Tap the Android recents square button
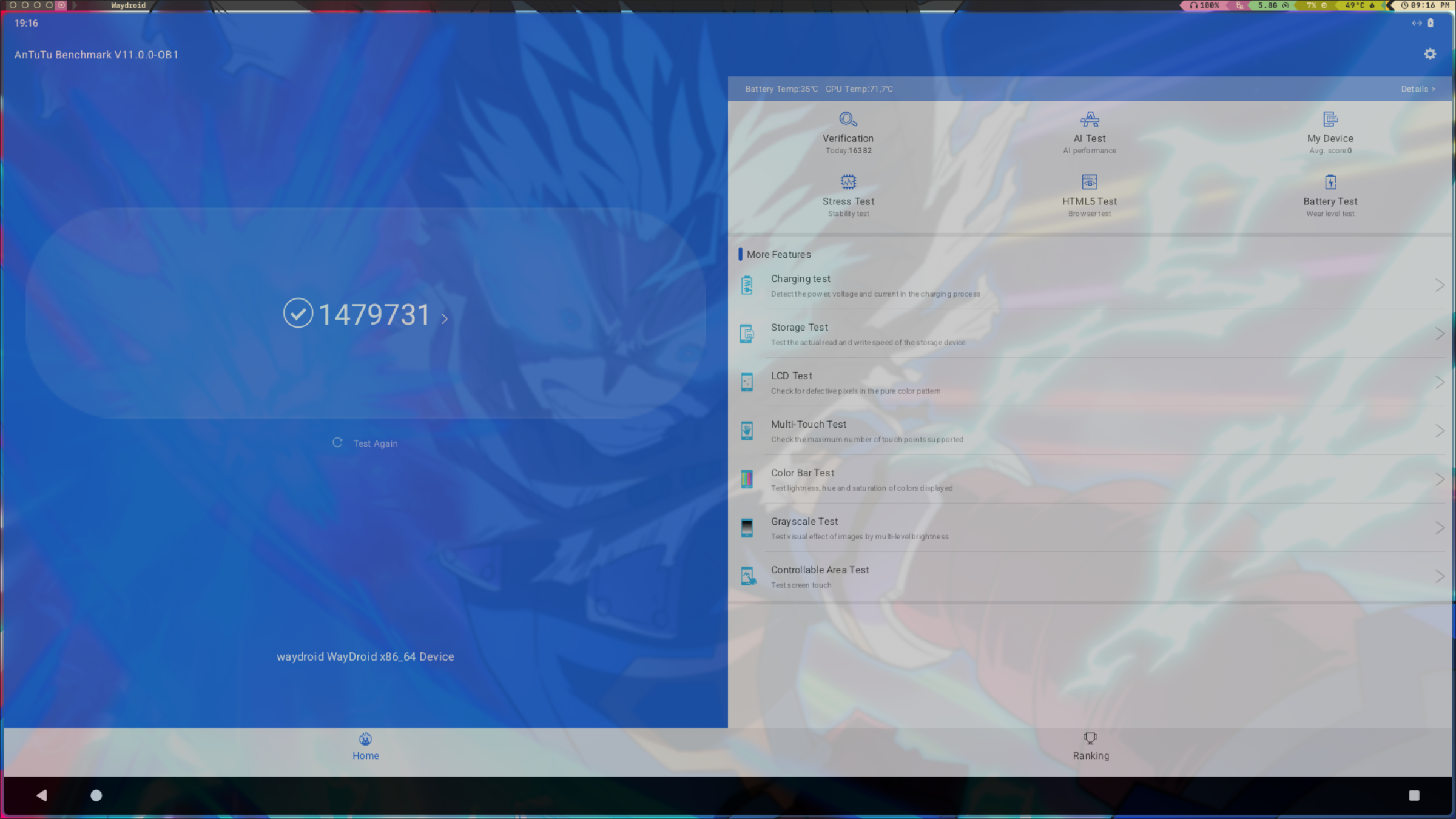 click(1414, 795)
